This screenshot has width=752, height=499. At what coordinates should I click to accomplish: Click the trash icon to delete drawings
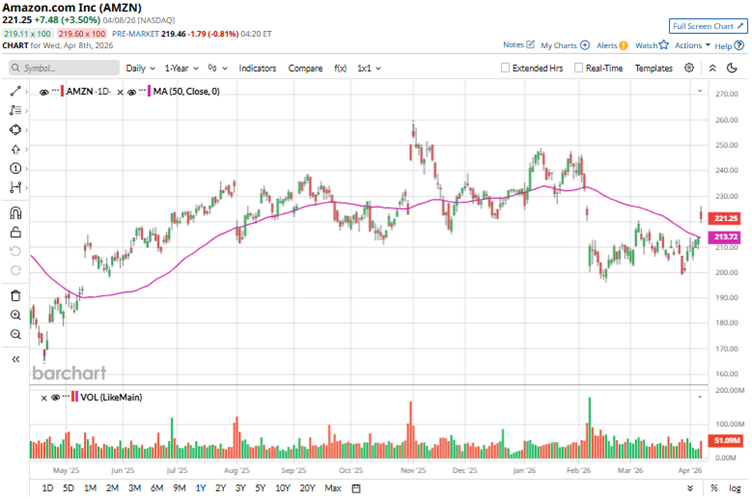[15, 295]
